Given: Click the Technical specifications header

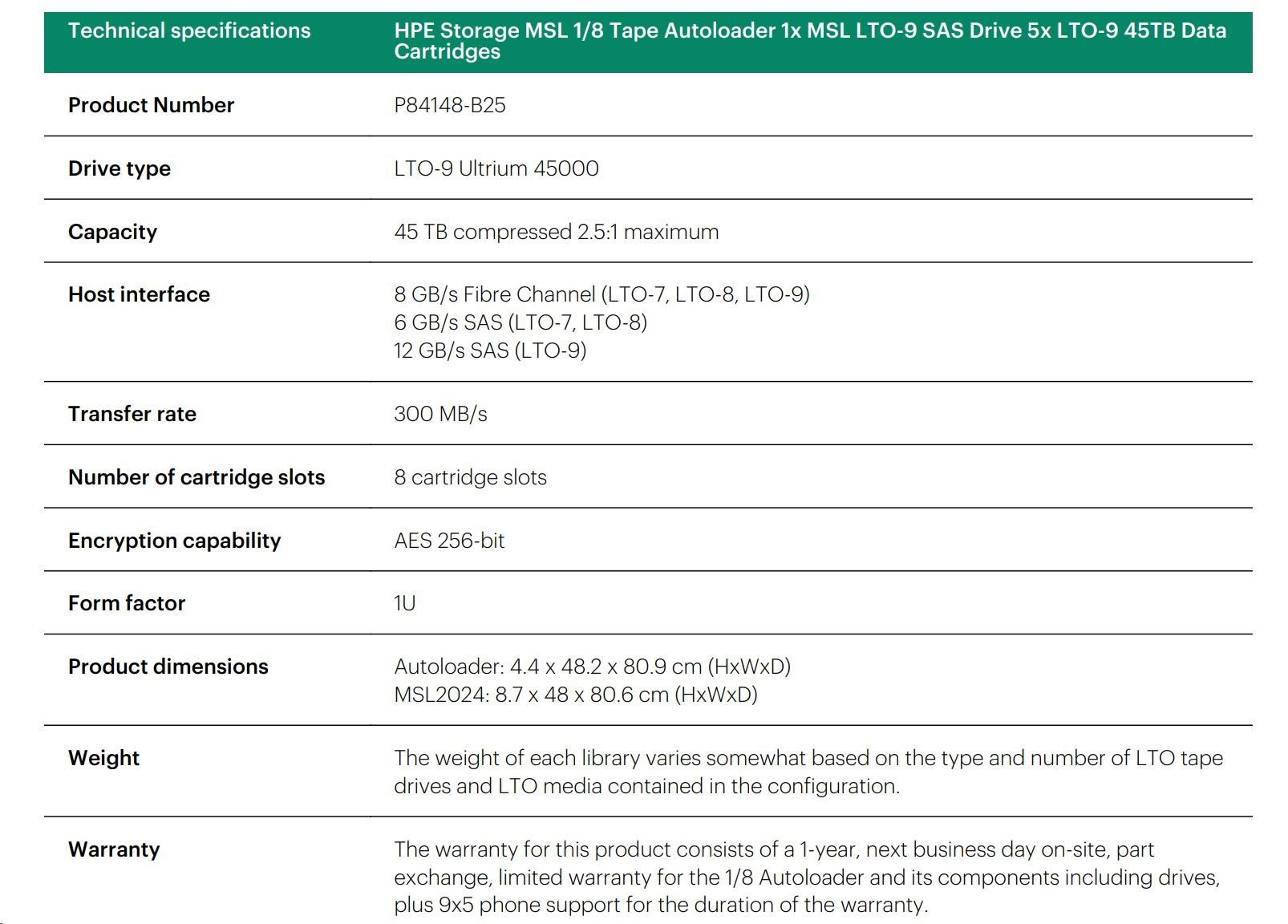Looking at the screenshot, I should pos(188,30).
